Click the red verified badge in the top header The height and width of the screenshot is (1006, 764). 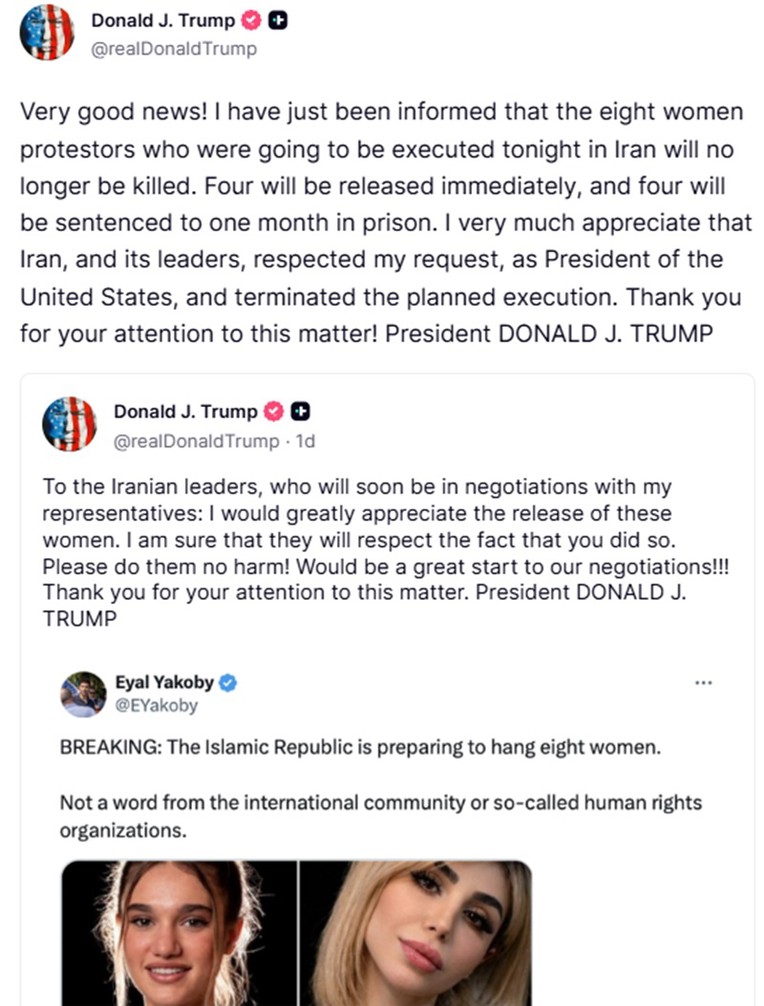[x=254, y=21]
